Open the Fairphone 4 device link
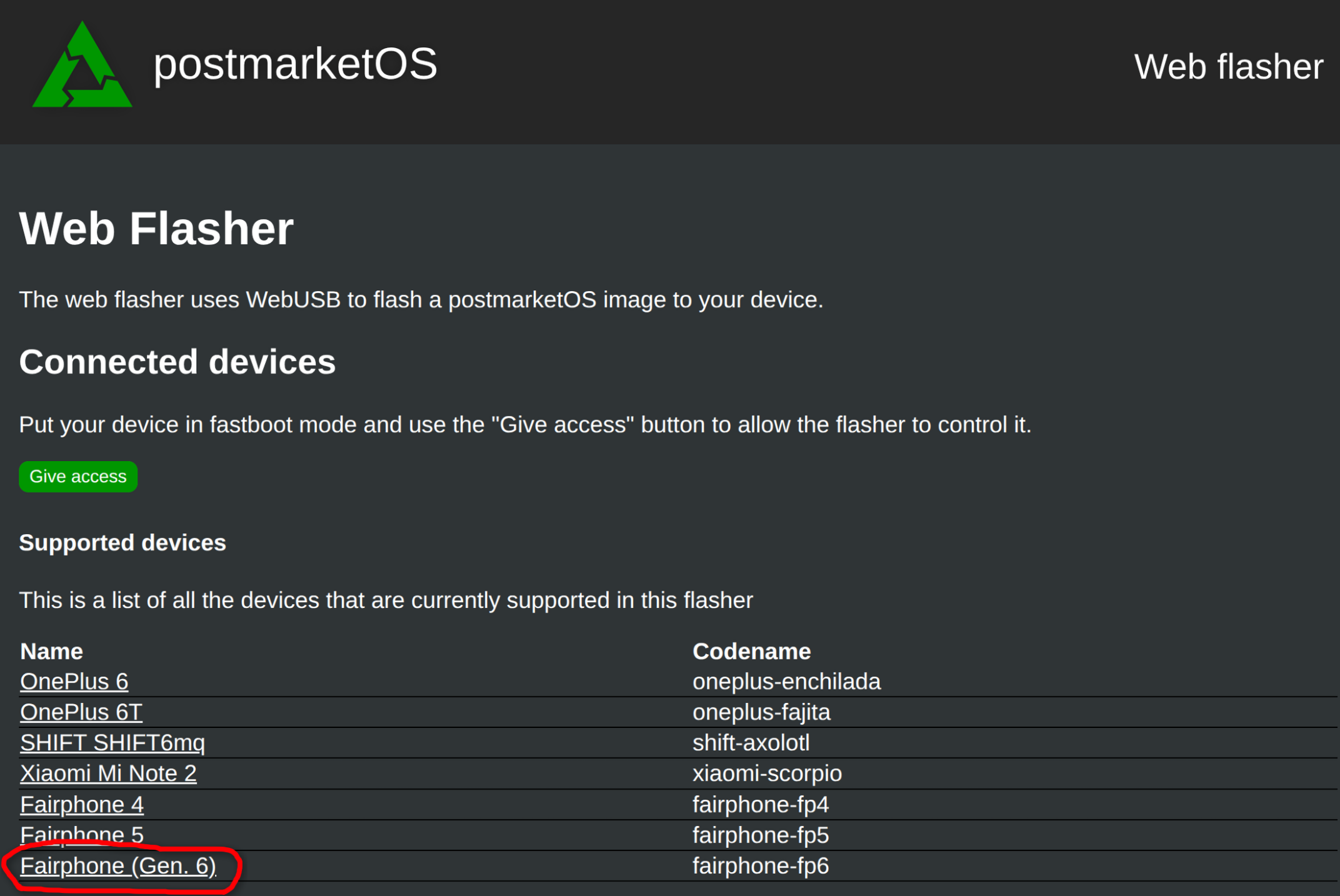1340x896 pixels. (x=82, y=804)
